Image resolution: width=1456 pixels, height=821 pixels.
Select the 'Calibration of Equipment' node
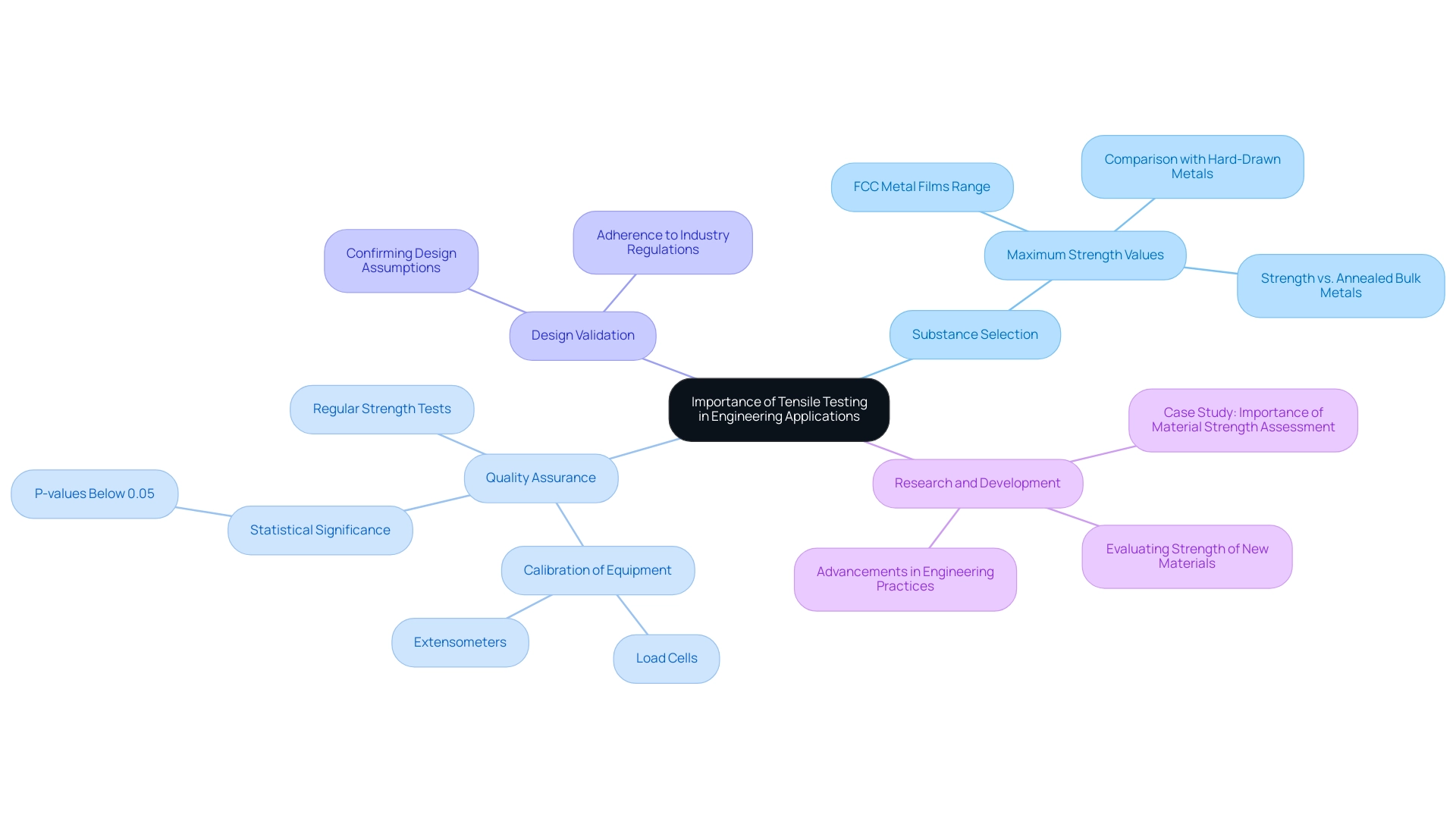tap(597, 570)
